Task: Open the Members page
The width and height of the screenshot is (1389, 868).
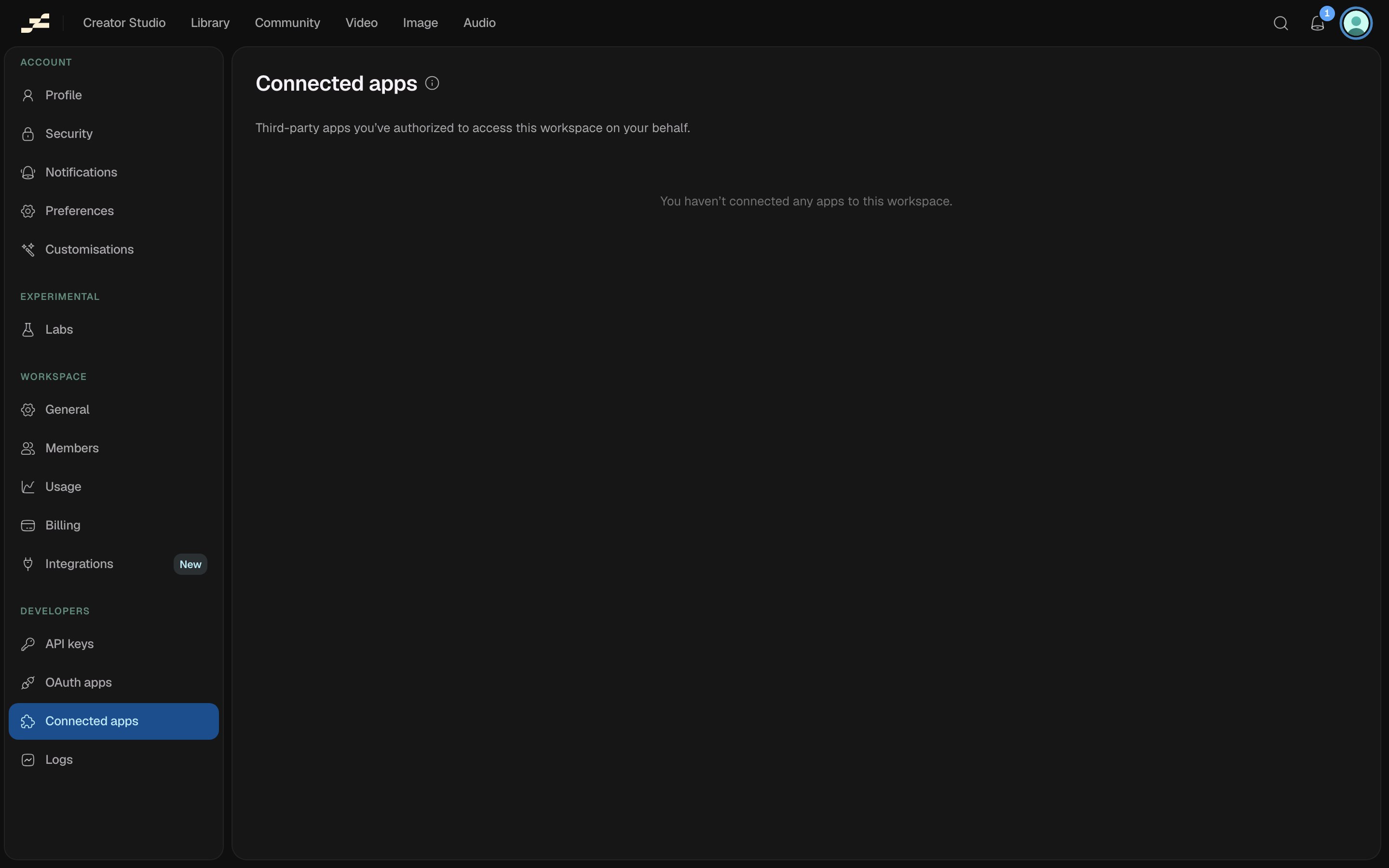Action: point(114,448)
